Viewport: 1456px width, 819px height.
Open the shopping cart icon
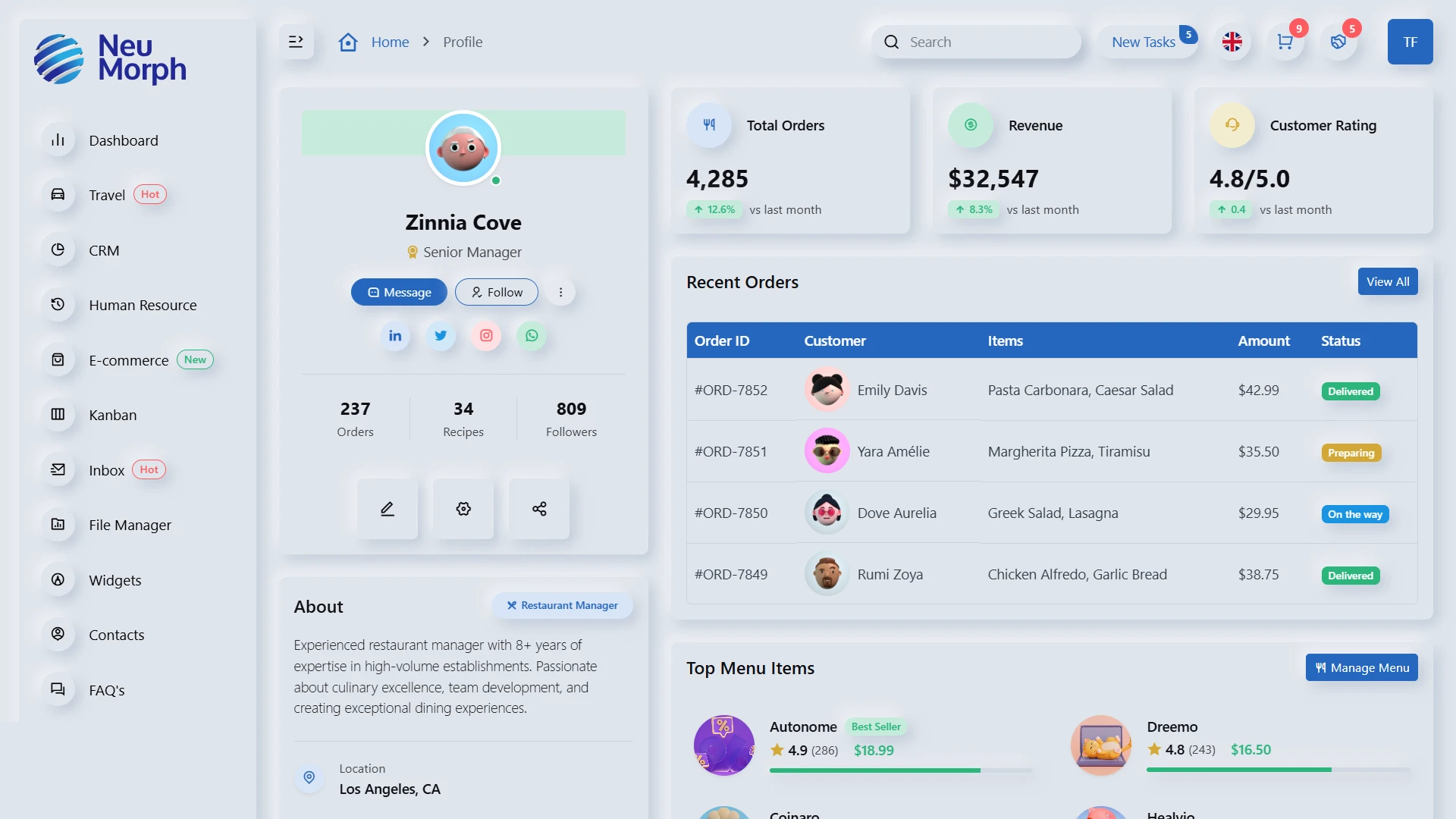coord(1285,42)
